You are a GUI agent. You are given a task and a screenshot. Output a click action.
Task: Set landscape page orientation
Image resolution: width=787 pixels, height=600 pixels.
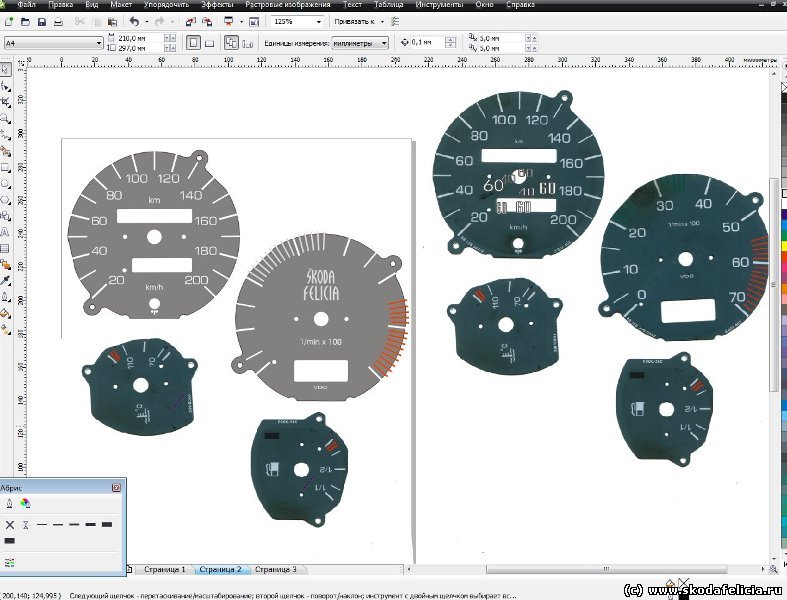pos(210,44)
